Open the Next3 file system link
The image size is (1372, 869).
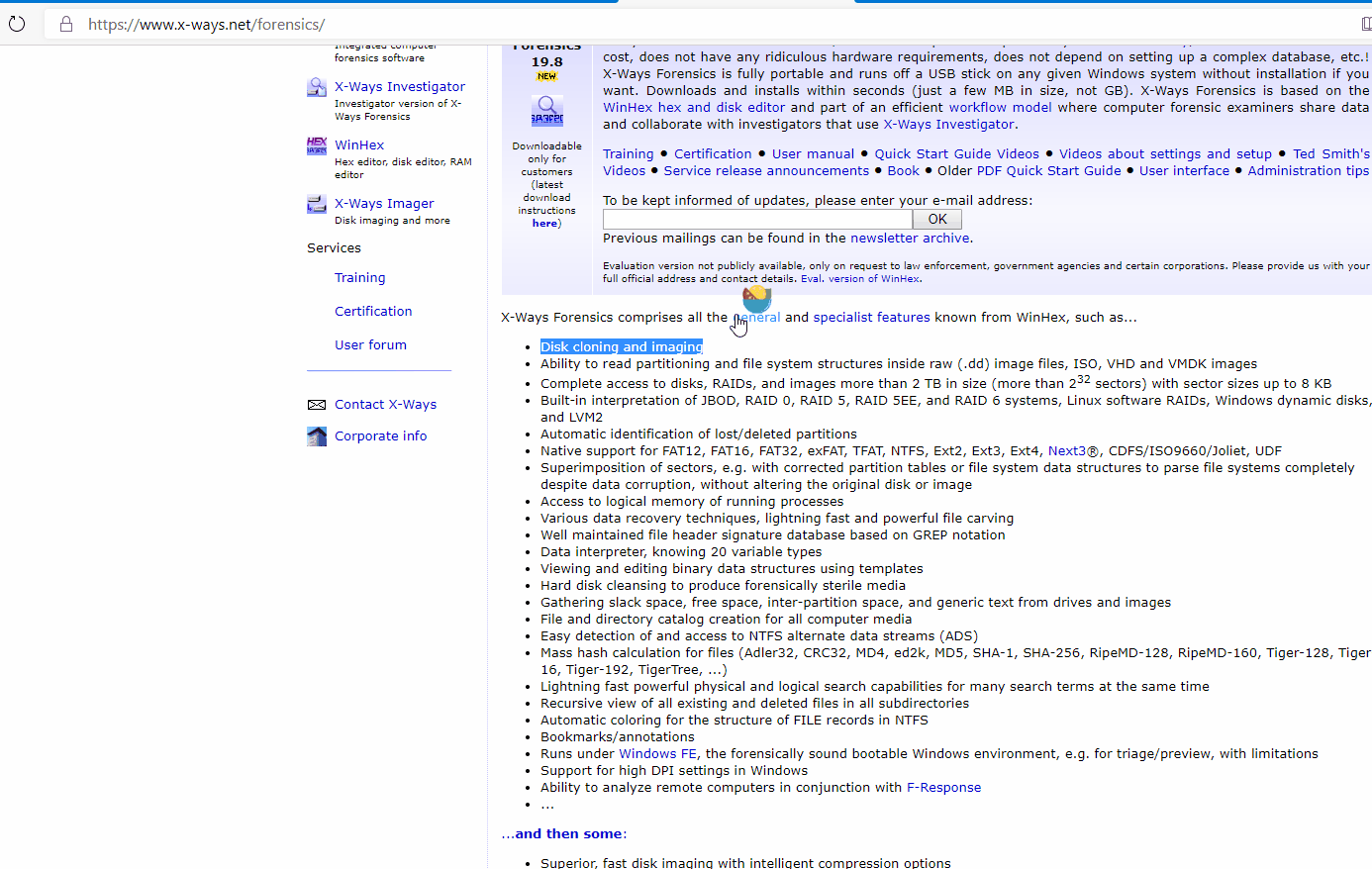pos(1067,451)
